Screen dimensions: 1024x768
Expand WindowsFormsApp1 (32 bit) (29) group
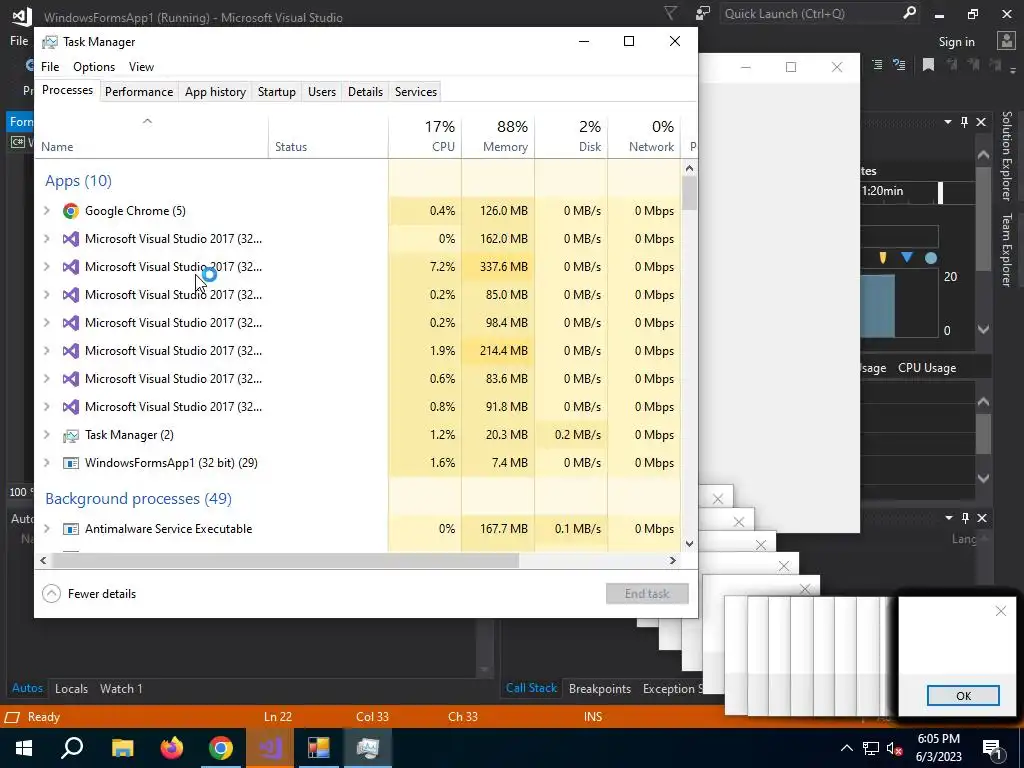(46, 463)
